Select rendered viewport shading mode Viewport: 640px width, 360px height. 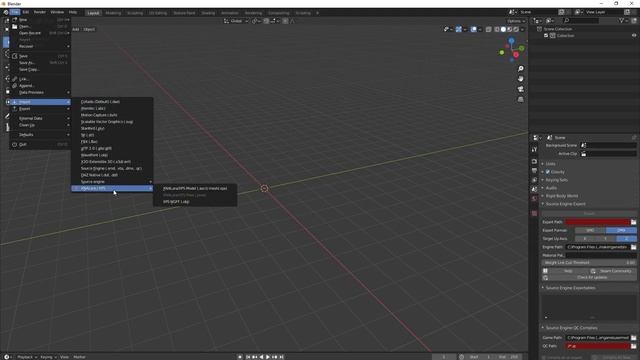coord(516,29)
